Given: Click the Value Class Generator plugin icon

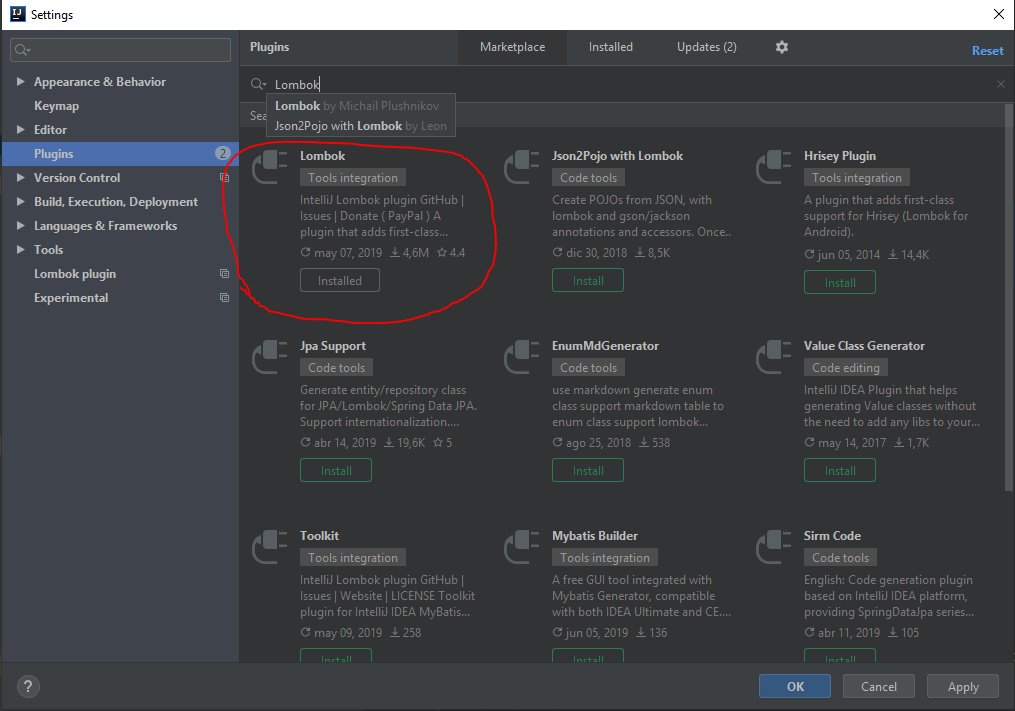Looking at the screenshot, I should pos(774,357).
